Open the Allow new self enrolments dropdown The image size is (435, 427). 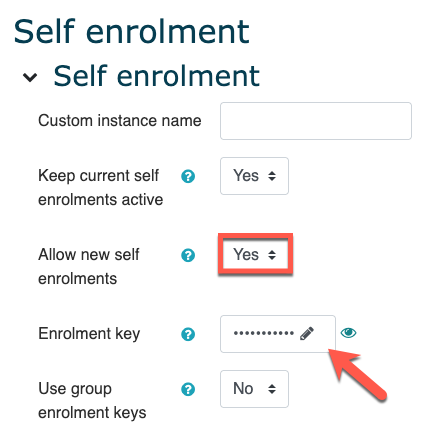click(254, 255)
